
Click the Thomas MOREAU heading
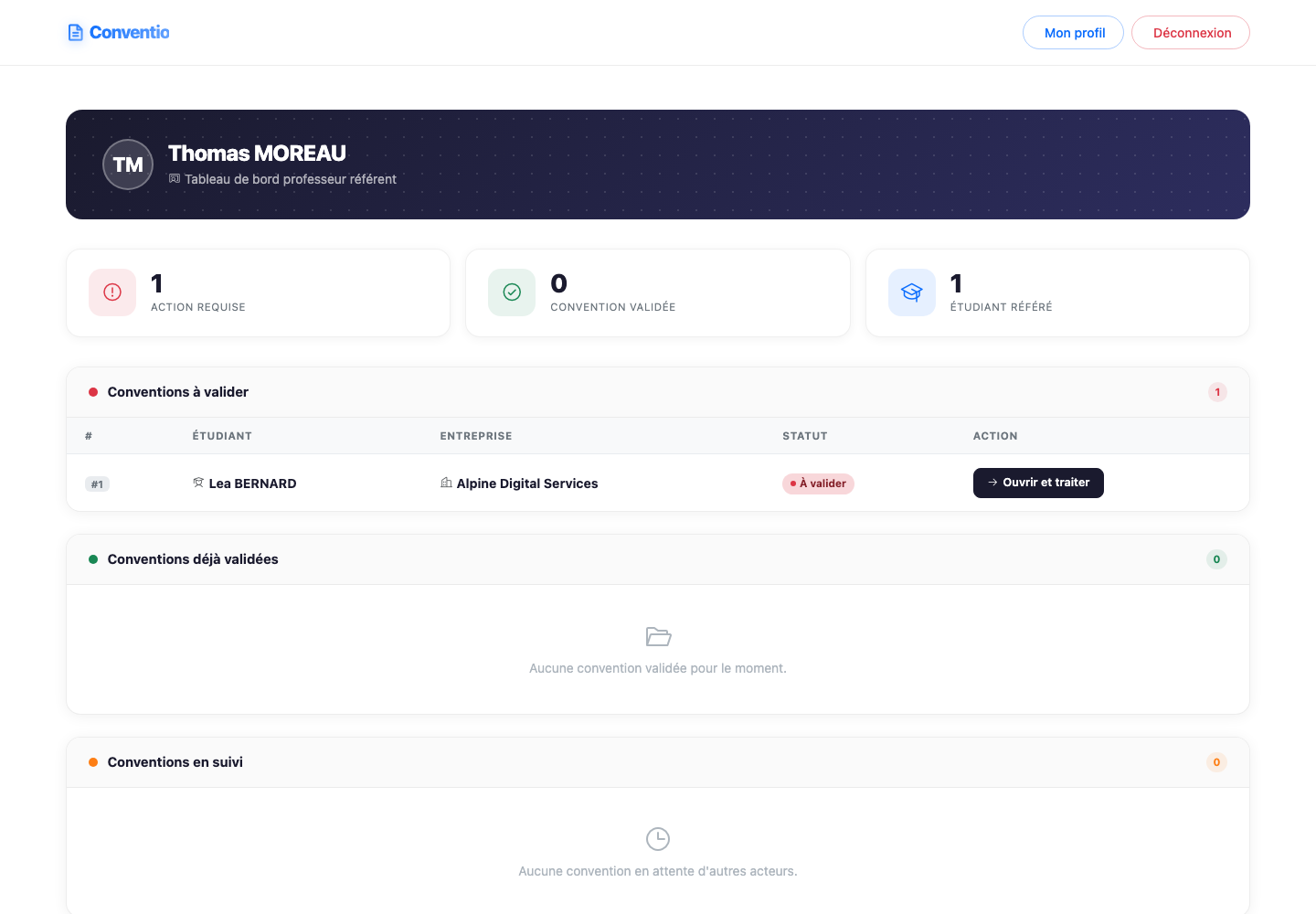(x=257, y=153)
